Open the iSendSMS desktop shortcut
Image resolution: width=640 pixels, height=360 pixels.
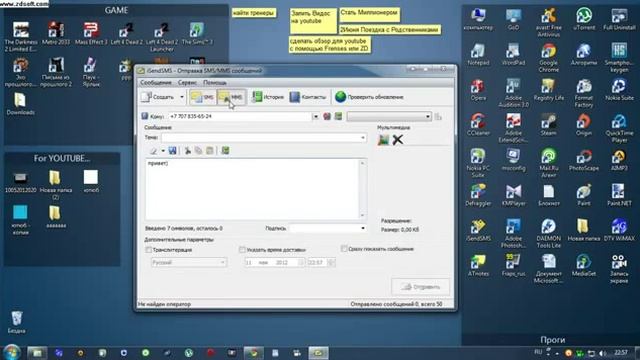(x=478, y=230)
